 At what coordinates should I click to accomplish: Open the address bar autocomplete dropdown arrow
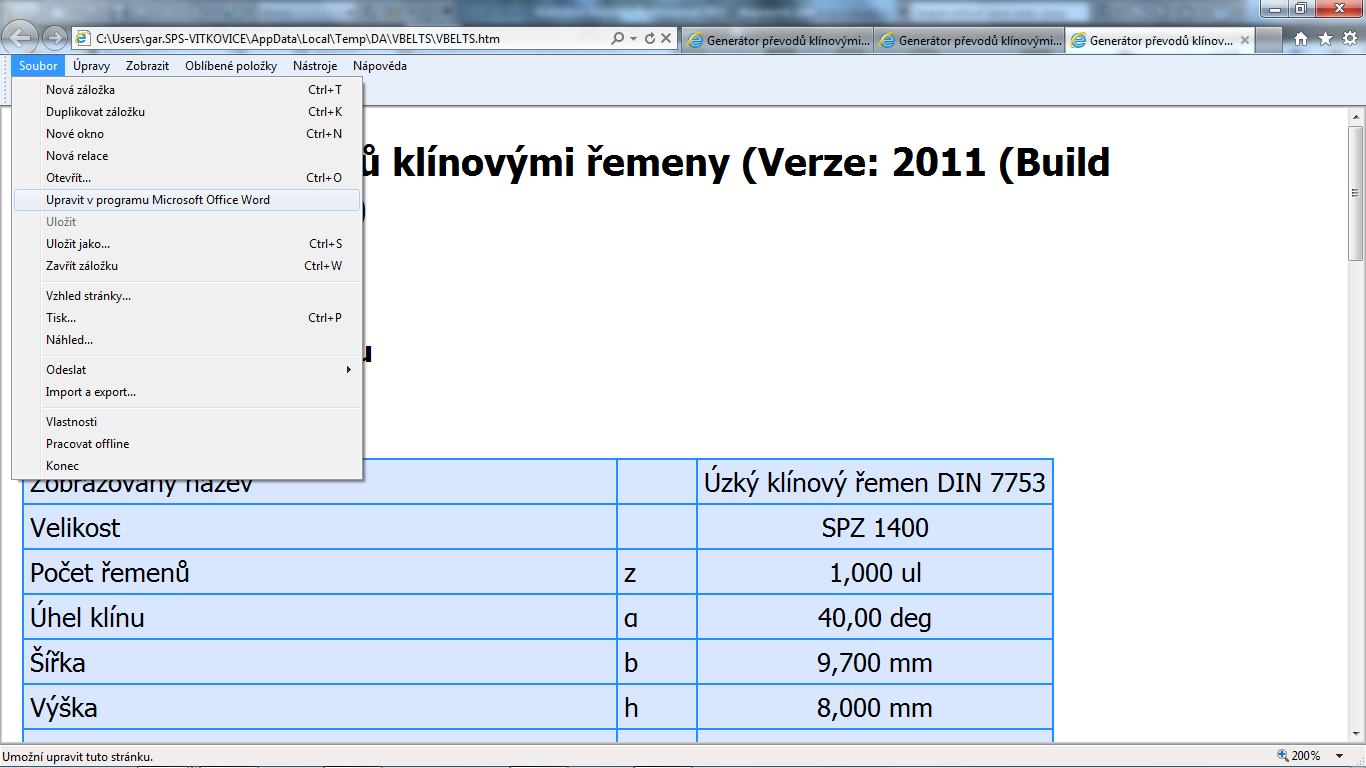[x=634, y=39]
